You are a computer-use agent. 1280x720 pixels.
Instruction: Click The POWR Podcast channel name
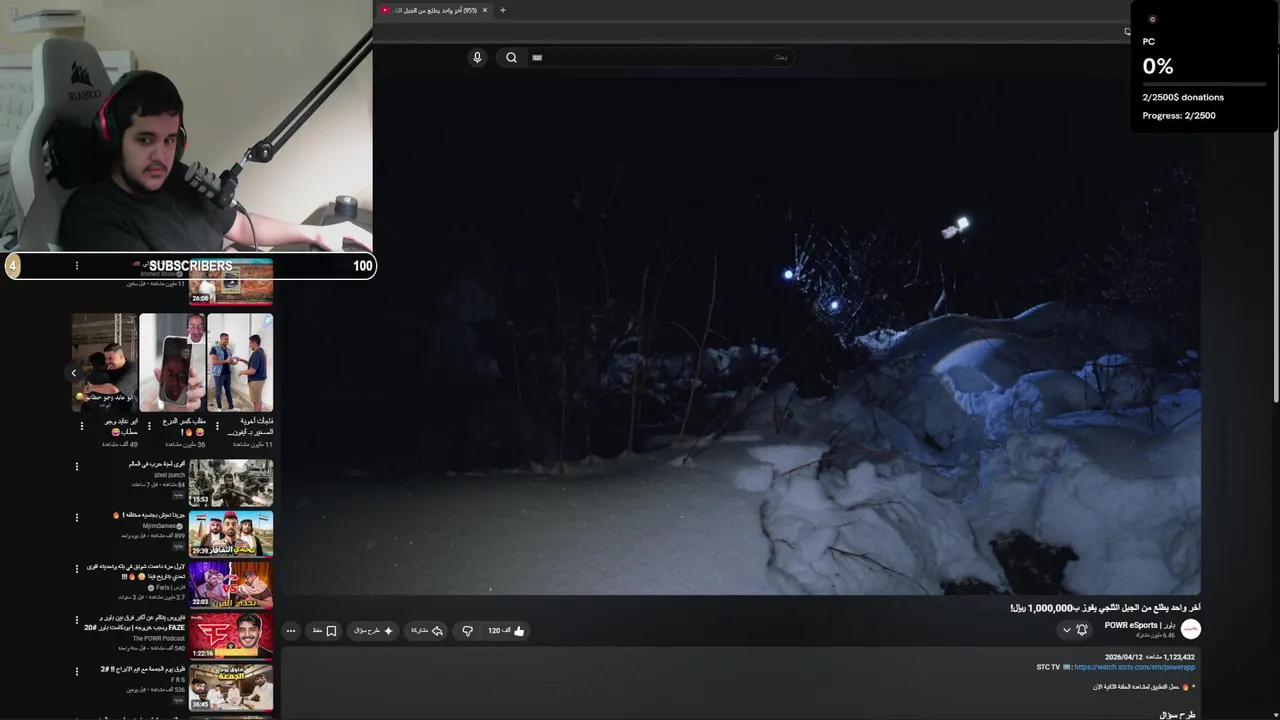(159, 638)
